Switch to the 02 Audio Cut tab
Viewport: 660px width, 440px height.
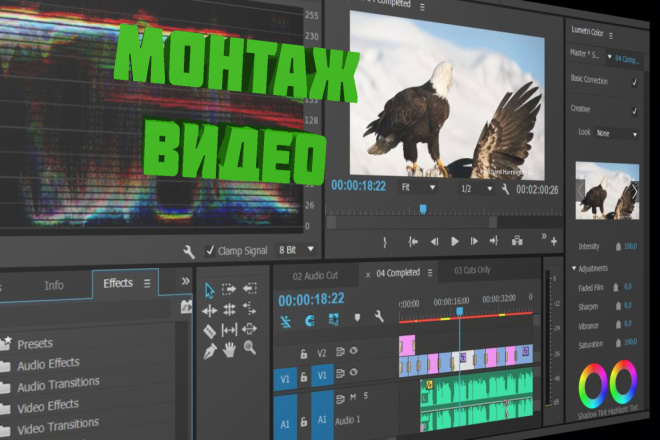pyautogui.click(x=315, y=276)
